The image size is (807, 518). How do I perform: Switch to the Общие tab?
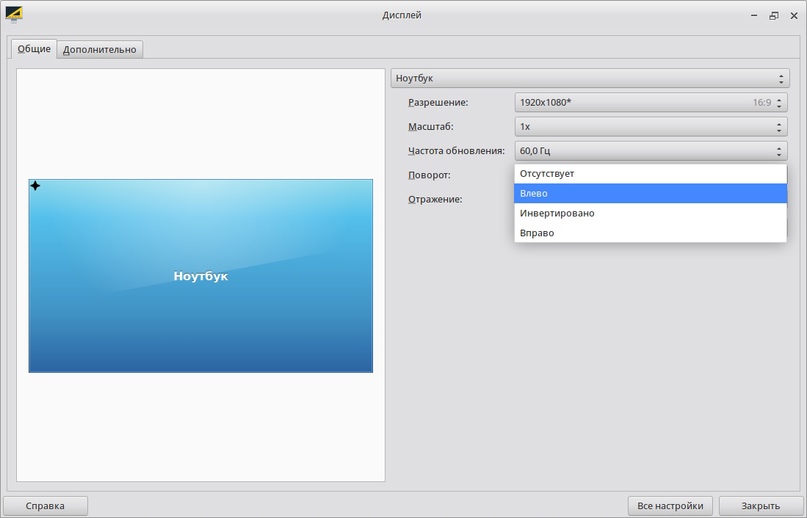coord(33,49)
